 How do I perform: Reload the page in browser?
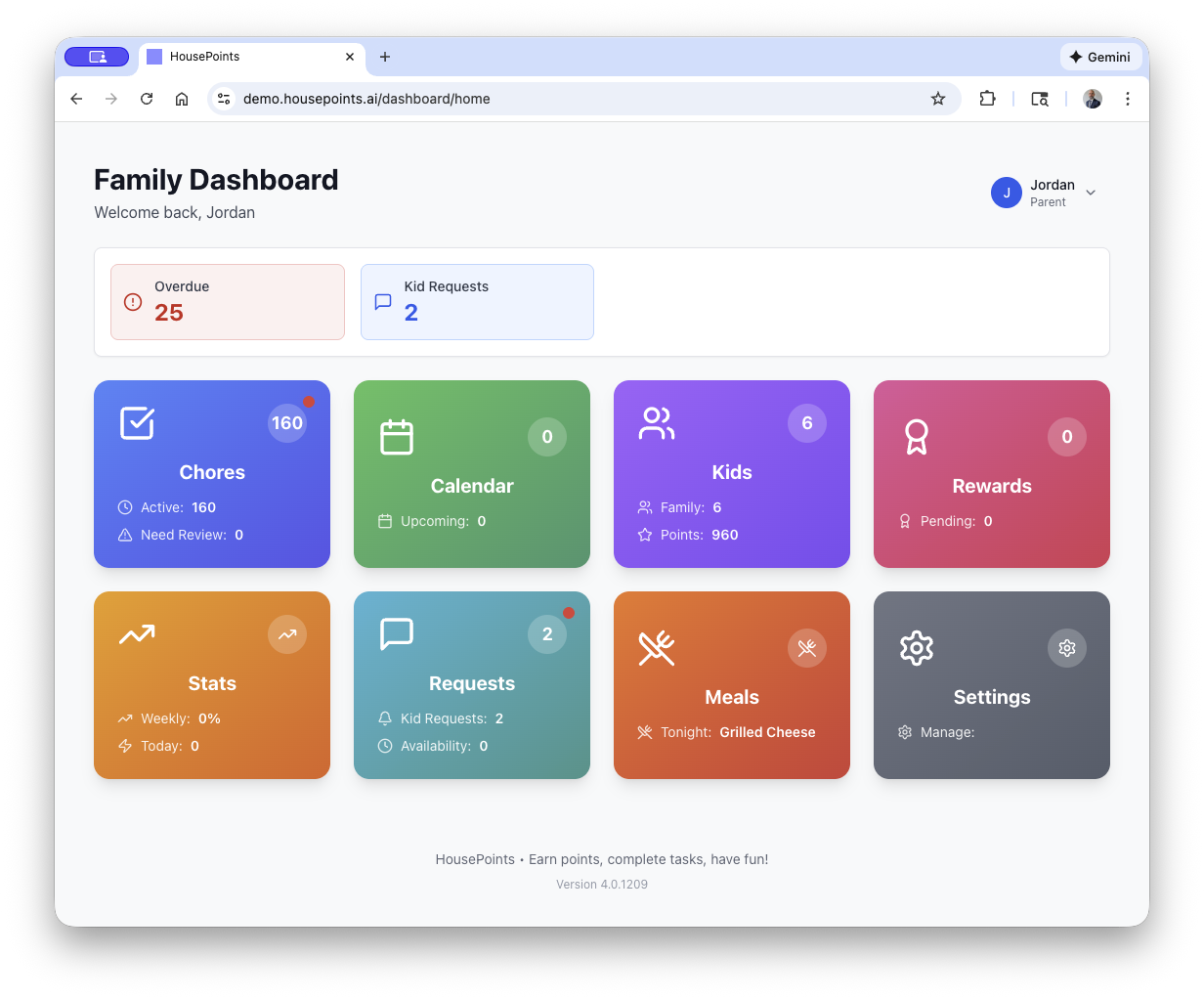pos(147,99)
